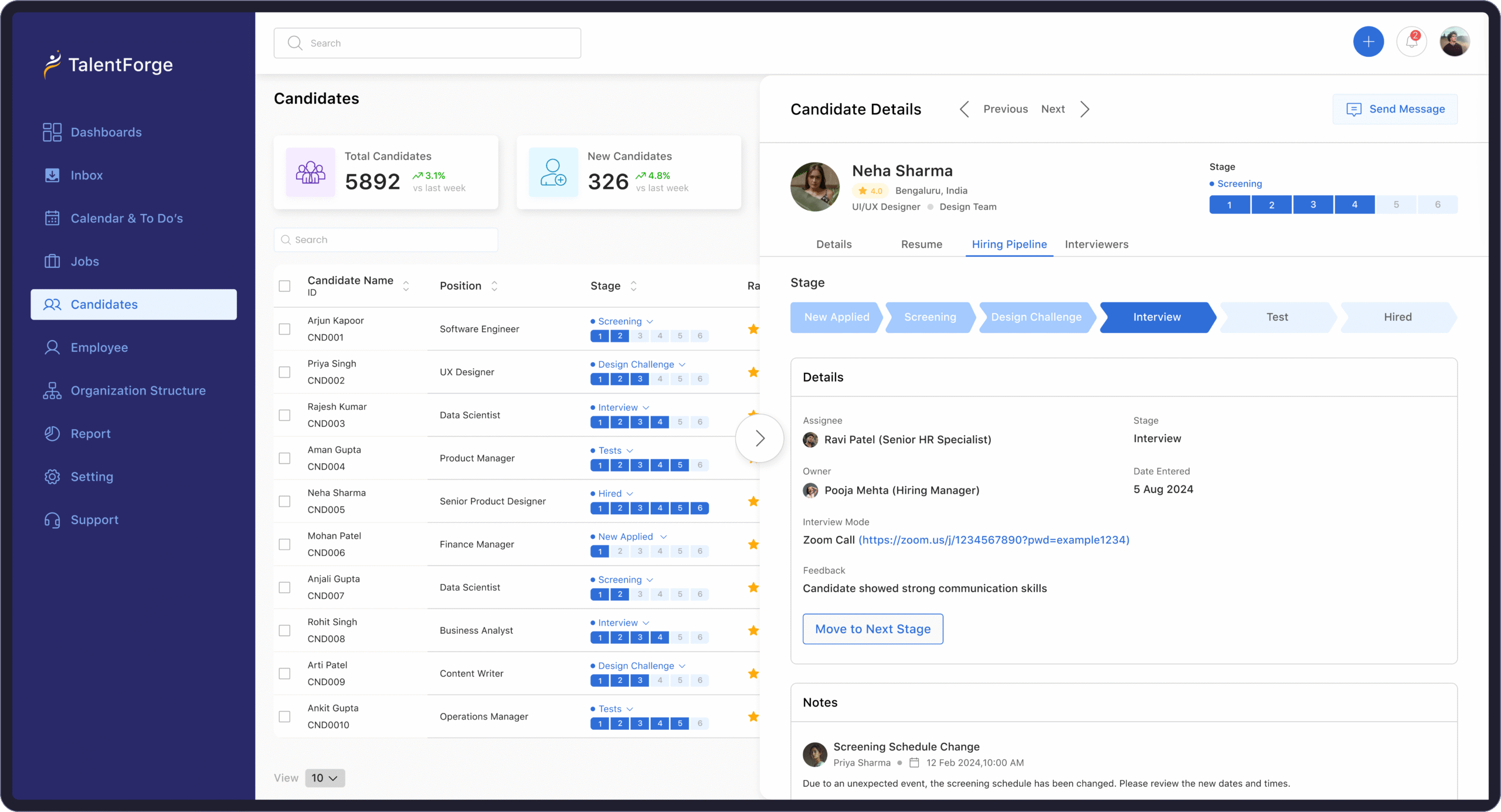1501x812 pixels.
Task: Click step 5 in Neha's stage progress
Action: pos(1396,205)
